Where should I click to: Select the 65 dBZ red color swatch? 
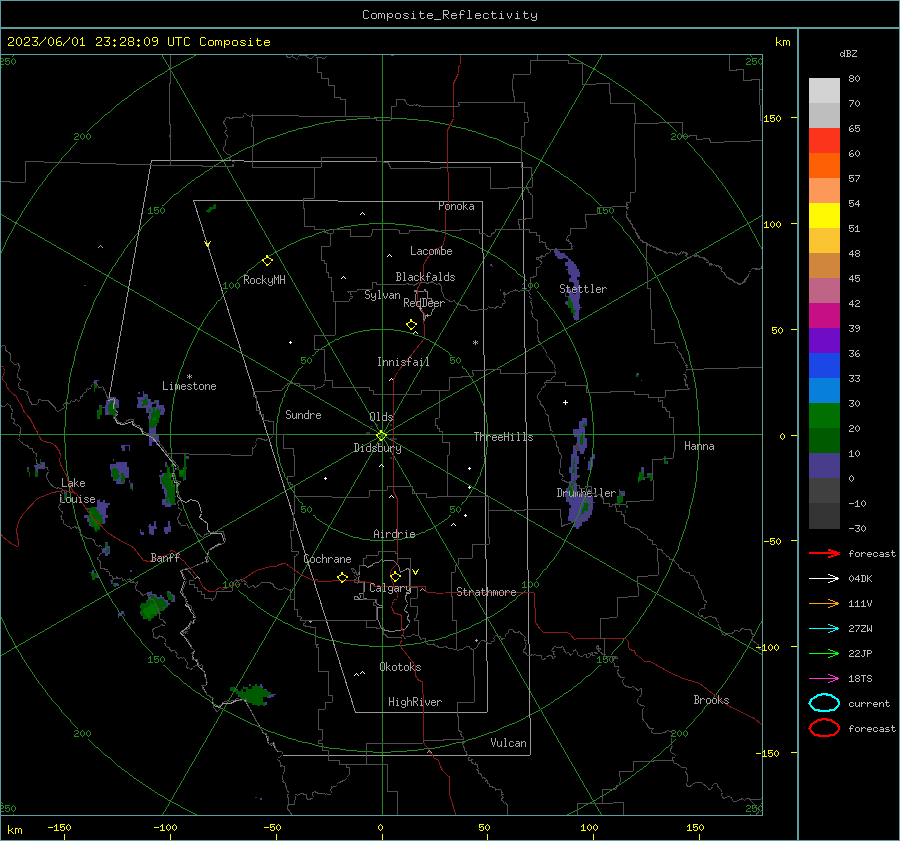point(824,141)
